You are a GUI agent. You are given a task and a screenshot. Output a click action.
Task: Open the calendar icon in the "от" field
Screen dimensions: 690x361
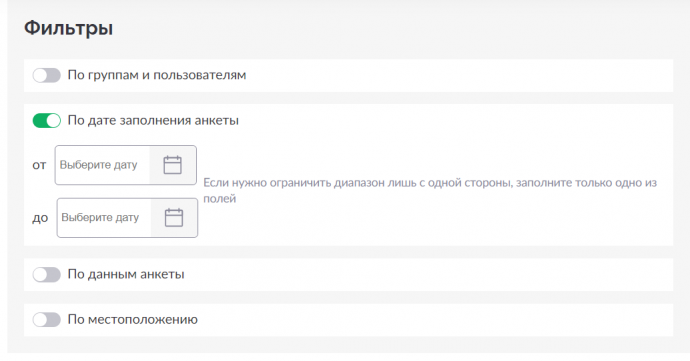(172, 165)
